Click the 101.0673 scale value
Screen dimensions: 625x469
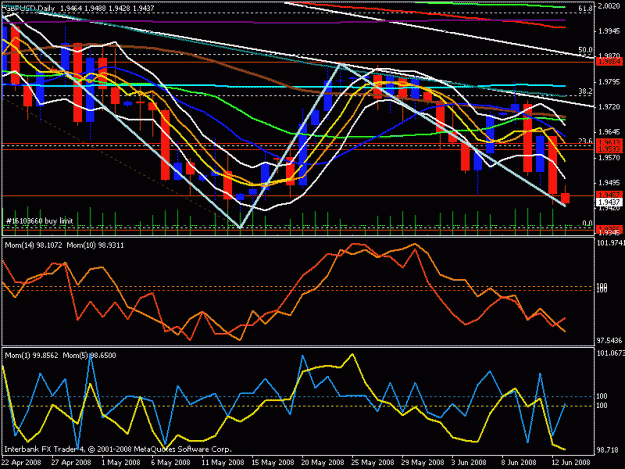click(x=610, y=353)
